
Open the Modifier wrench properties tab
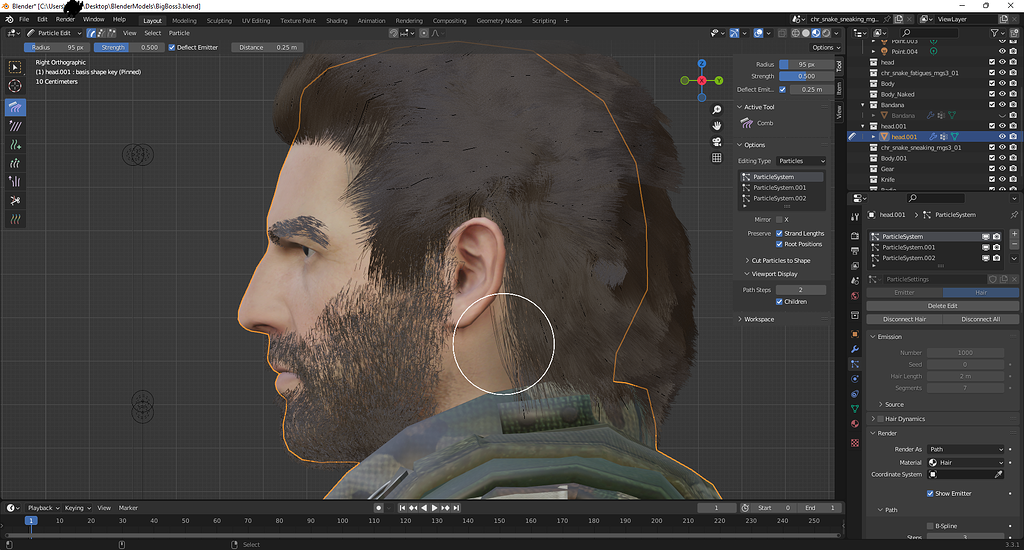pos(855,349)
